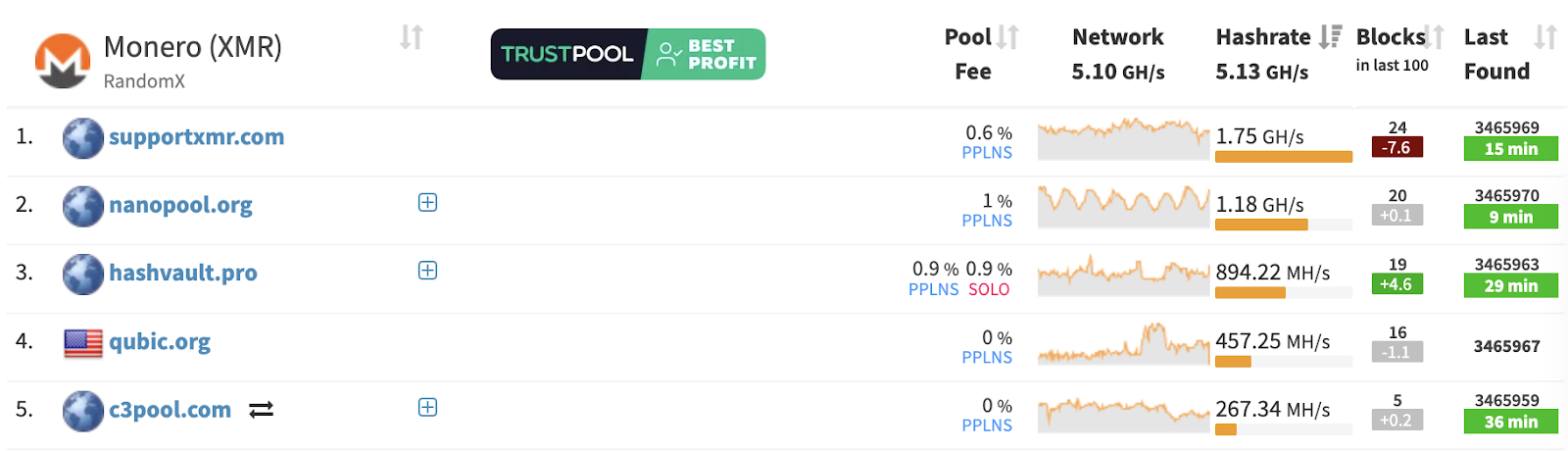Sort the table by Blocks in last 100
The height and width of the screenshot is (451, 1568).
pyautogui.click(x=1434, y=38)
